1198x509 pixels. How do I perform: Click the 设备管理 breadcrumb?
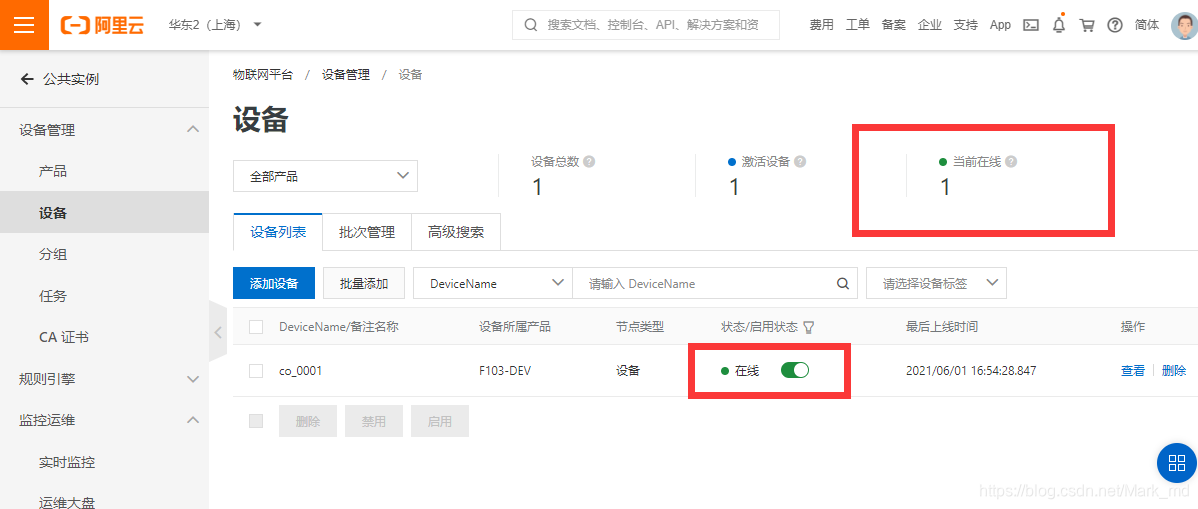[x=346, y=74]
